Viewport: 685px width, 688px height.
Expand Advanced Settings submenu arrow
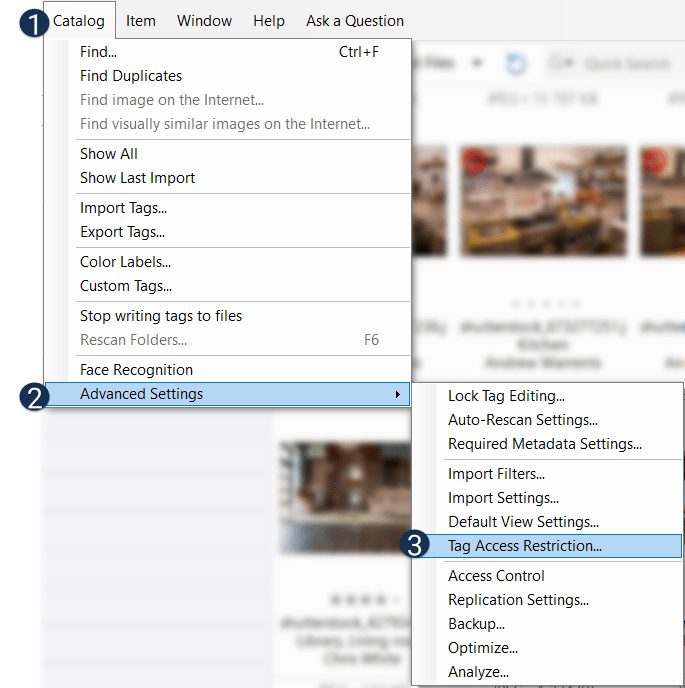[x=399, y=394]
